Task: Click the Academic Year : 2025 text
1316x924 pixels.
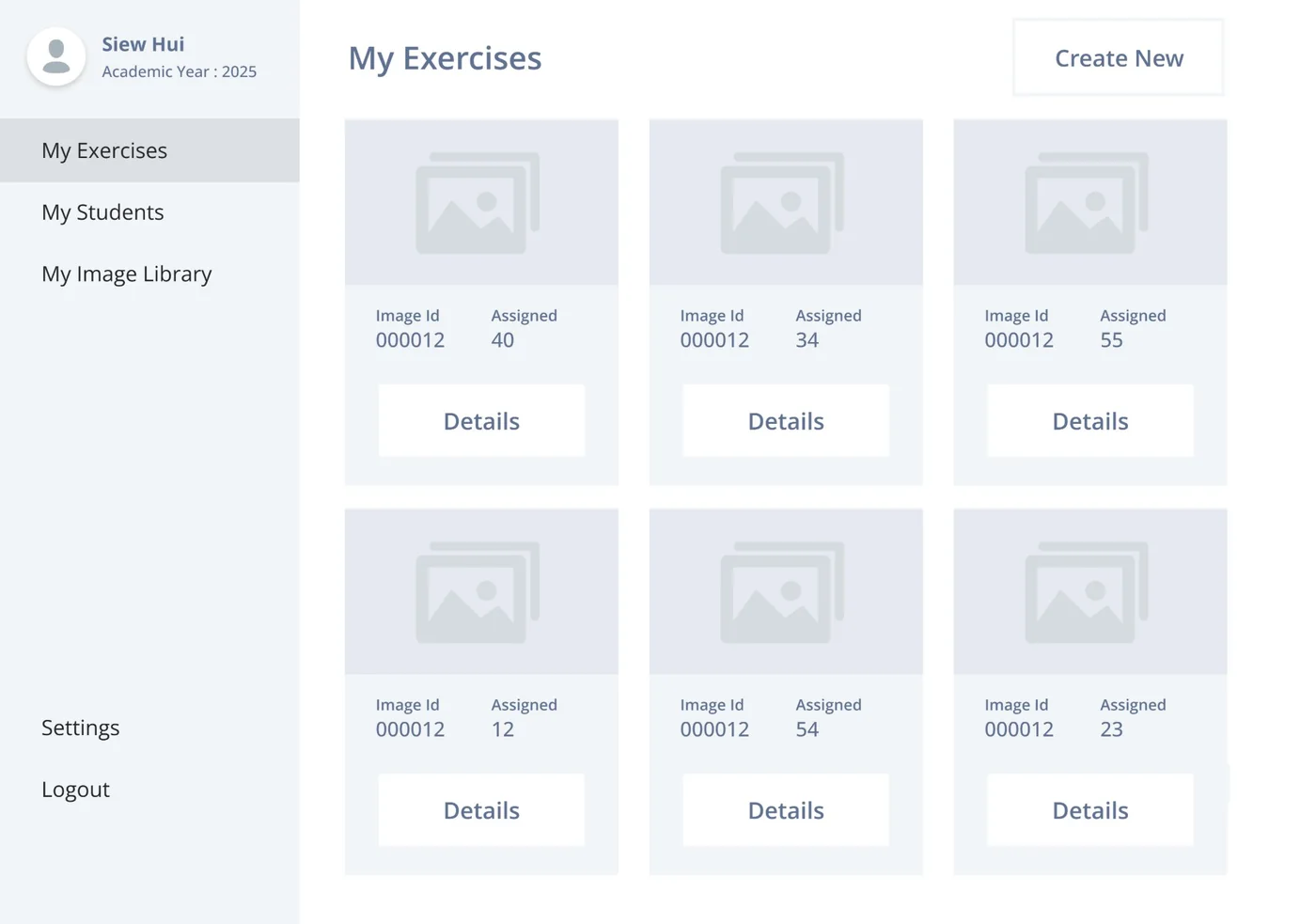Action: pyautogui.click(x=180, y=71)
